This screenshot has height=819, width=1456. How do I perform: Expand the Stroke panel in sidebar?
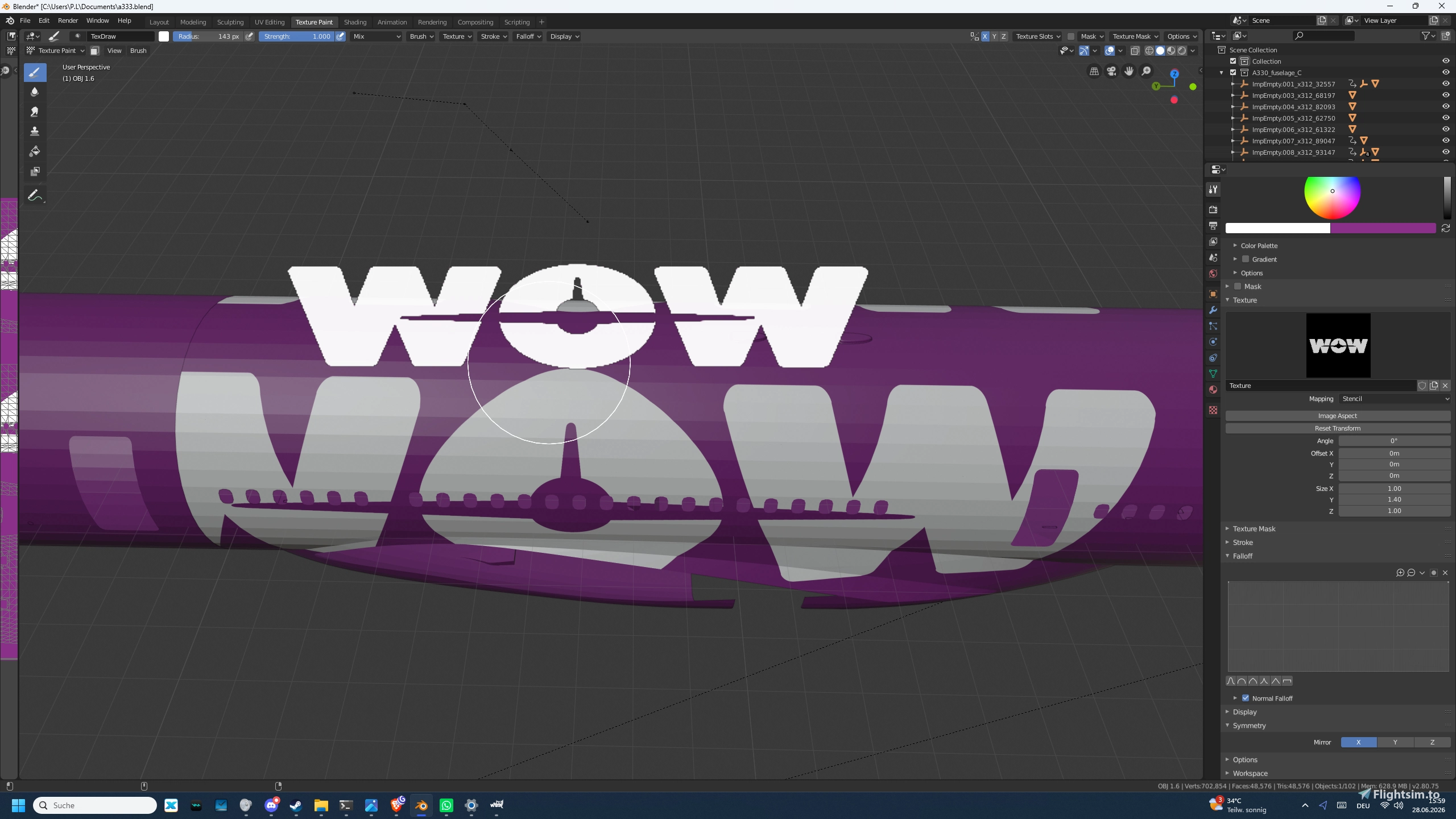1242,543
